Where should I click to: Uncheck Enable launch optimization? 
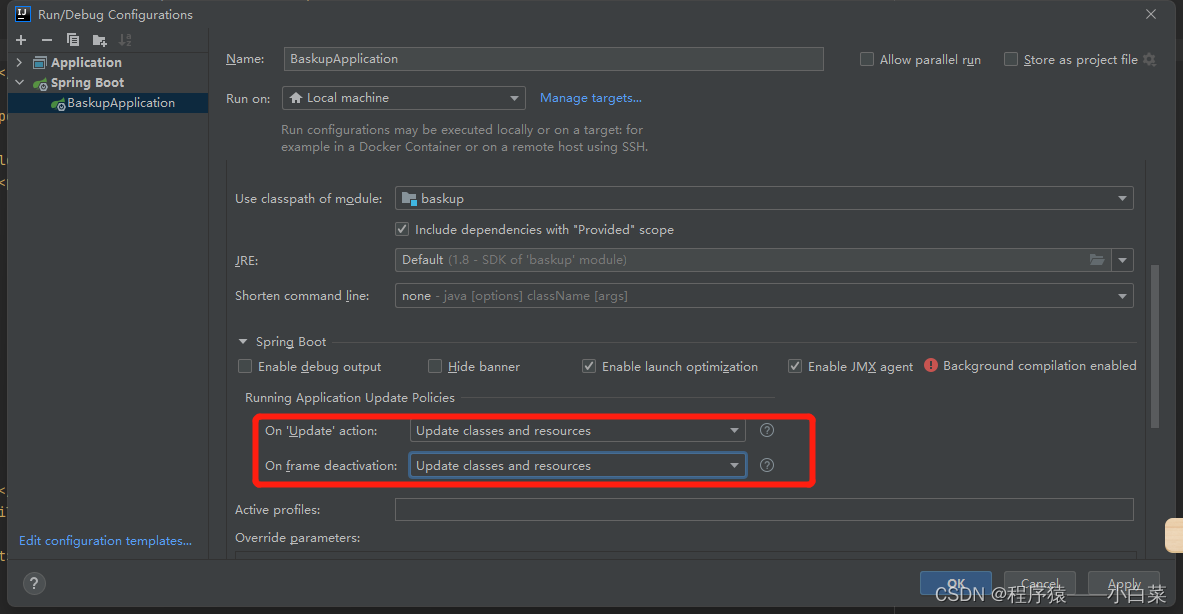point(588,366)
